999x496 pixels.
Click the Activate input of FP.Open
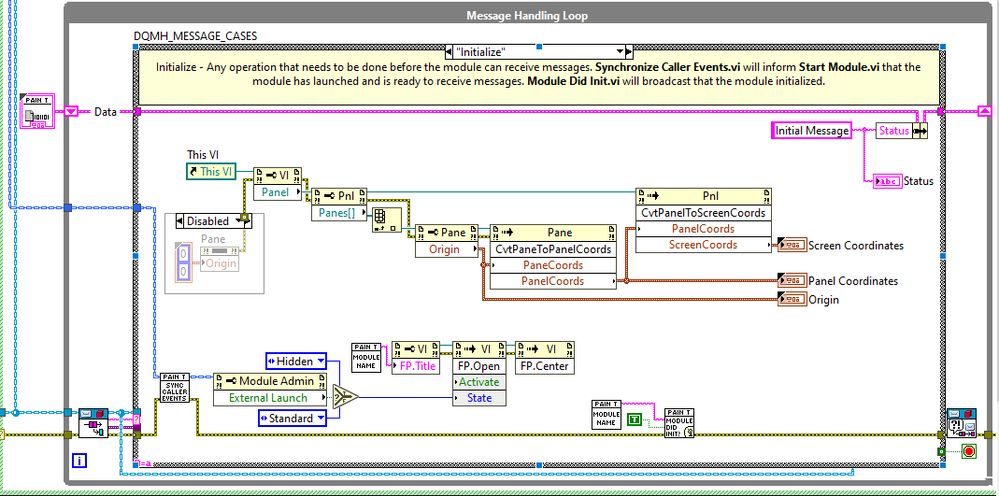tap(479, 382)
